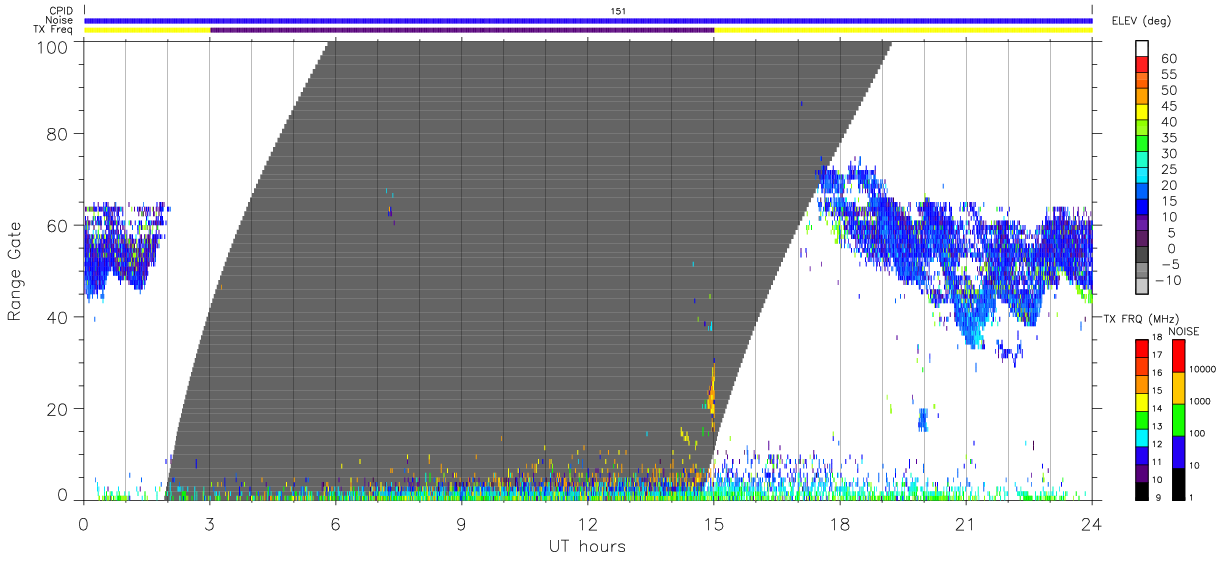Click the 1000 label on the NOISE scale
This screenshot has width=1228, height=567.
1202,401
